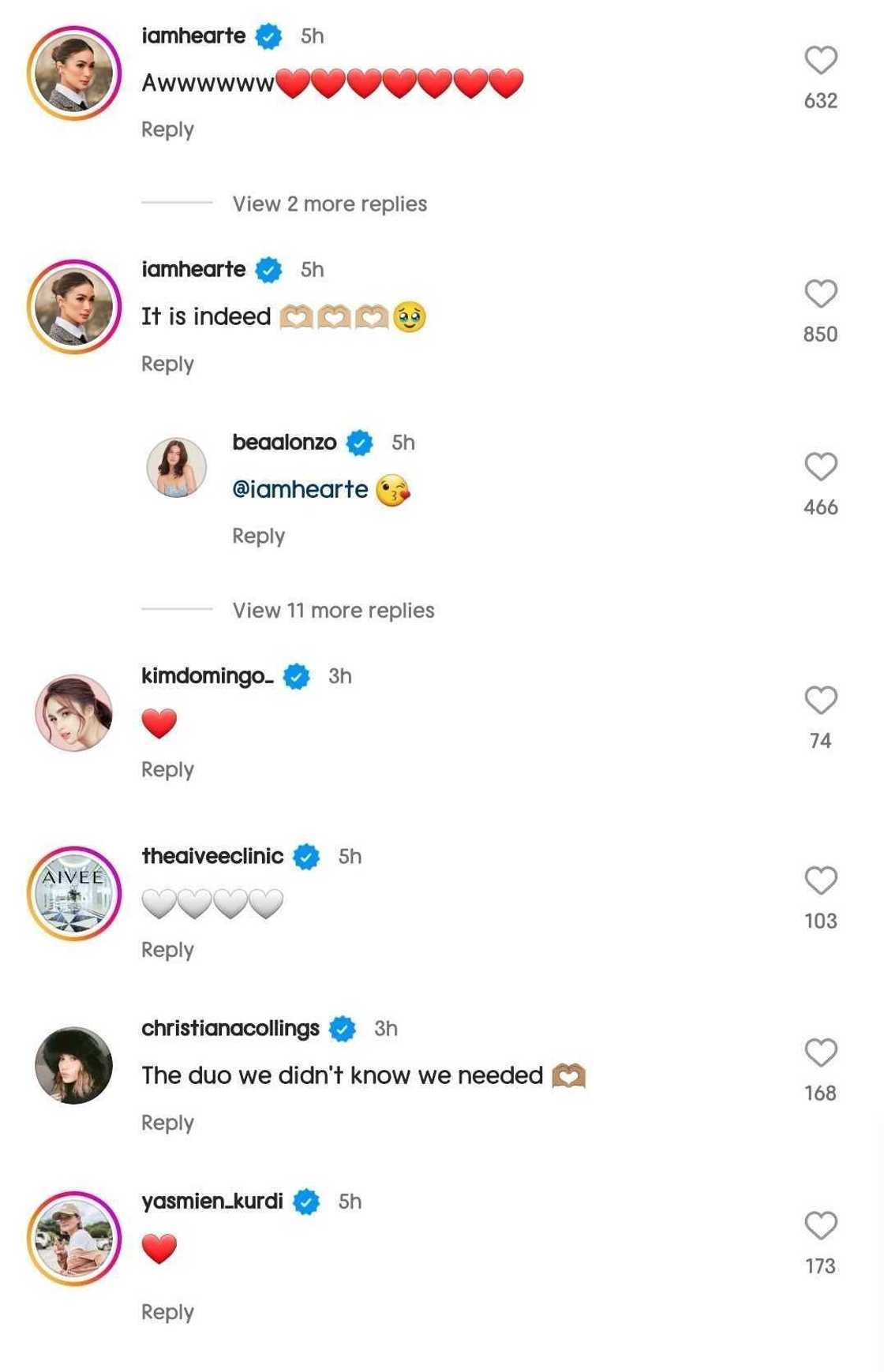Like the 'It is indeed' comment

point(820,293)
